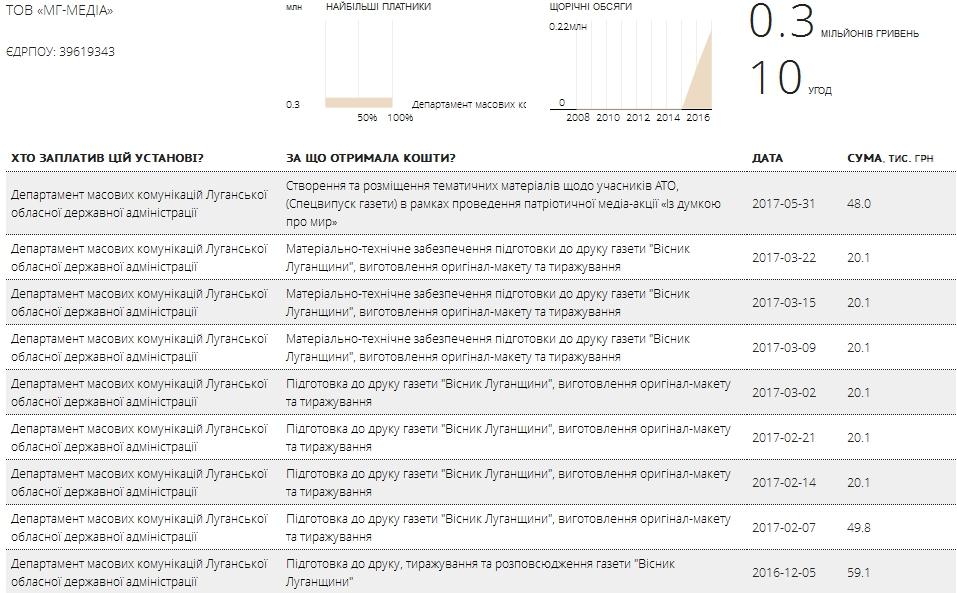Click the date 2017-03-02 cell
The image size is (957, 593).
tap(784, 392)
